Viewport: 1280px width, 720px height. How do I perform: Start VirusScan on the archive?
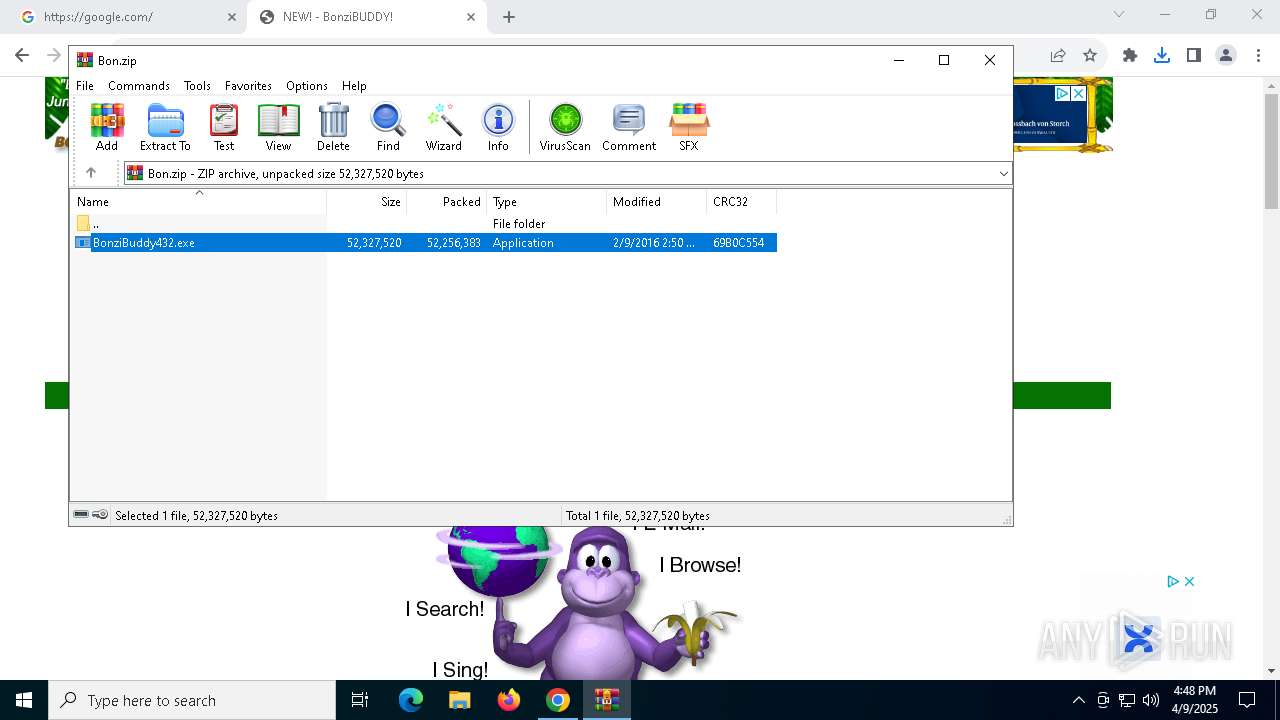565,127
